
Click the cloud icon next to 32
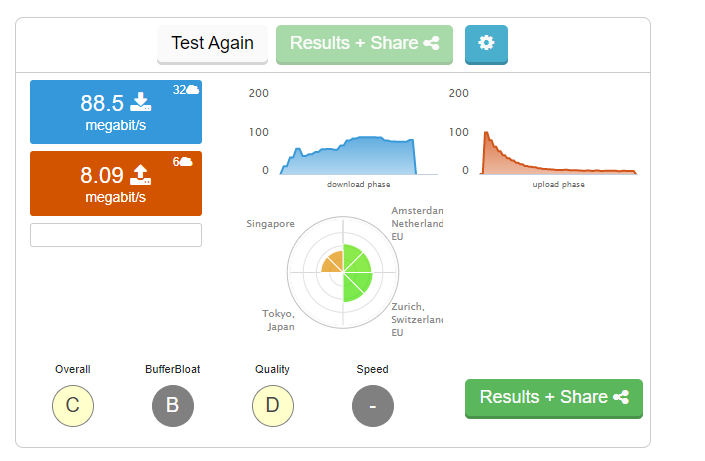click(x=192, y=90)
